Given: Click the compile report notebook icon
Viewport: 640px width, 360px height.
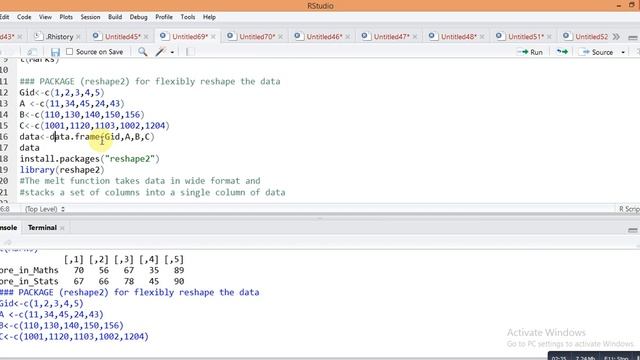Looking at the screenshot, I should [x=190, y=52].
